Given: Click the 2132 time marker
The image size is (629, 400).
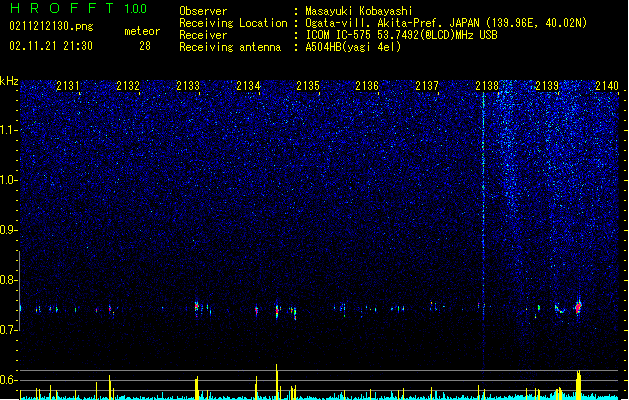Looking at the screenshot, I should click(x=128, y=86).
